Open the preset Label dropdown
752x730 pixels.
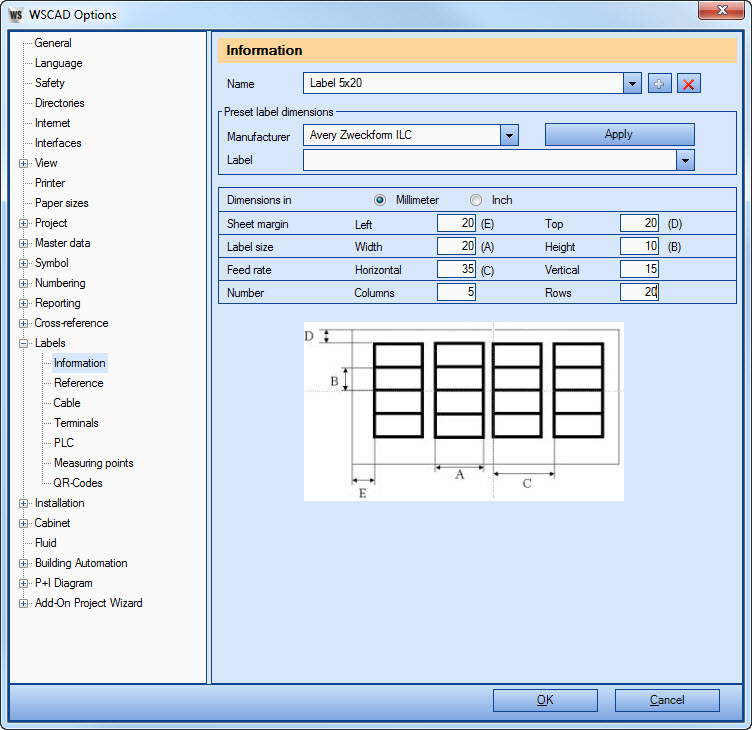(685, 160)
